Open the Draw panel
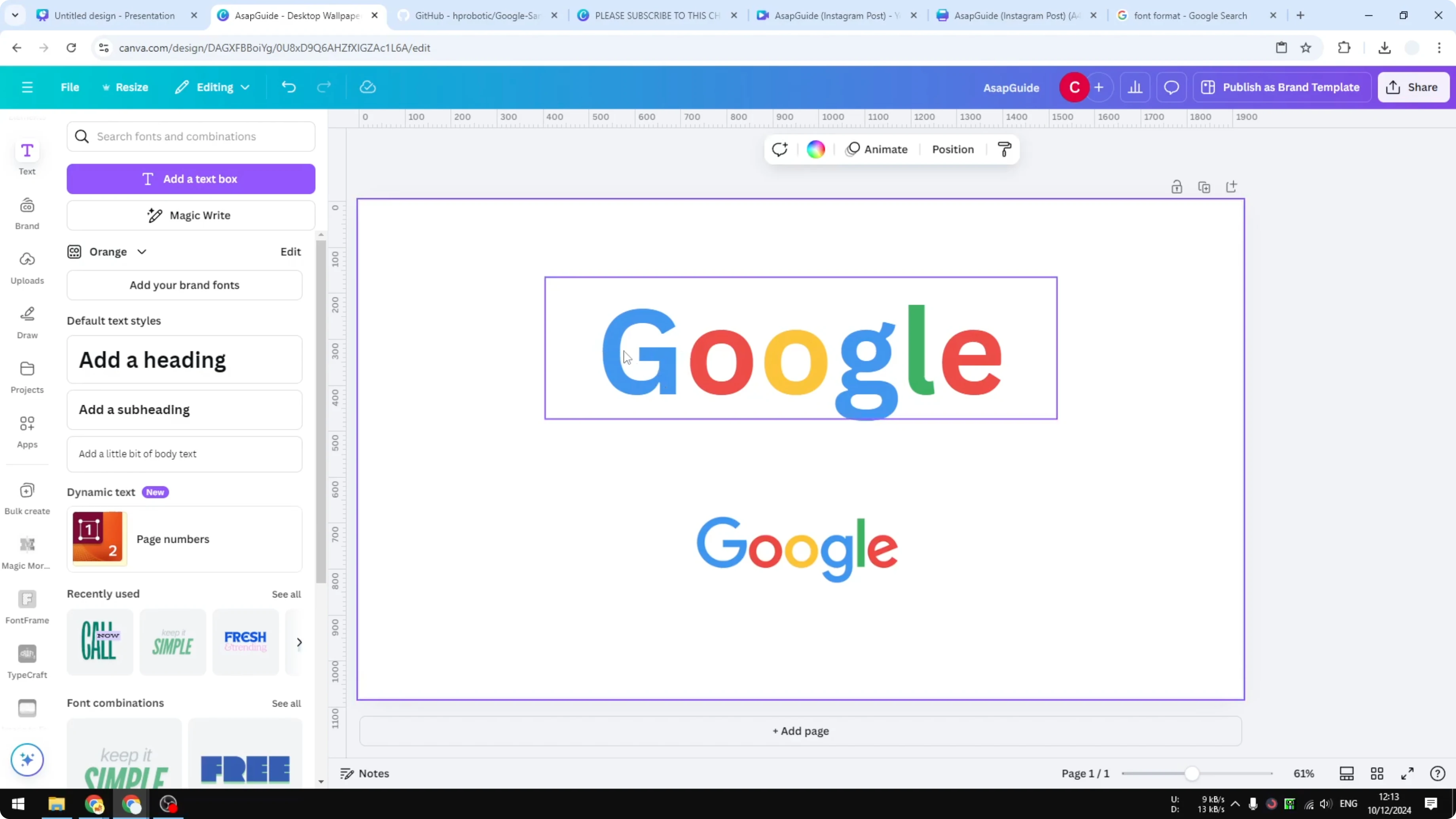 tap(27, 321)
